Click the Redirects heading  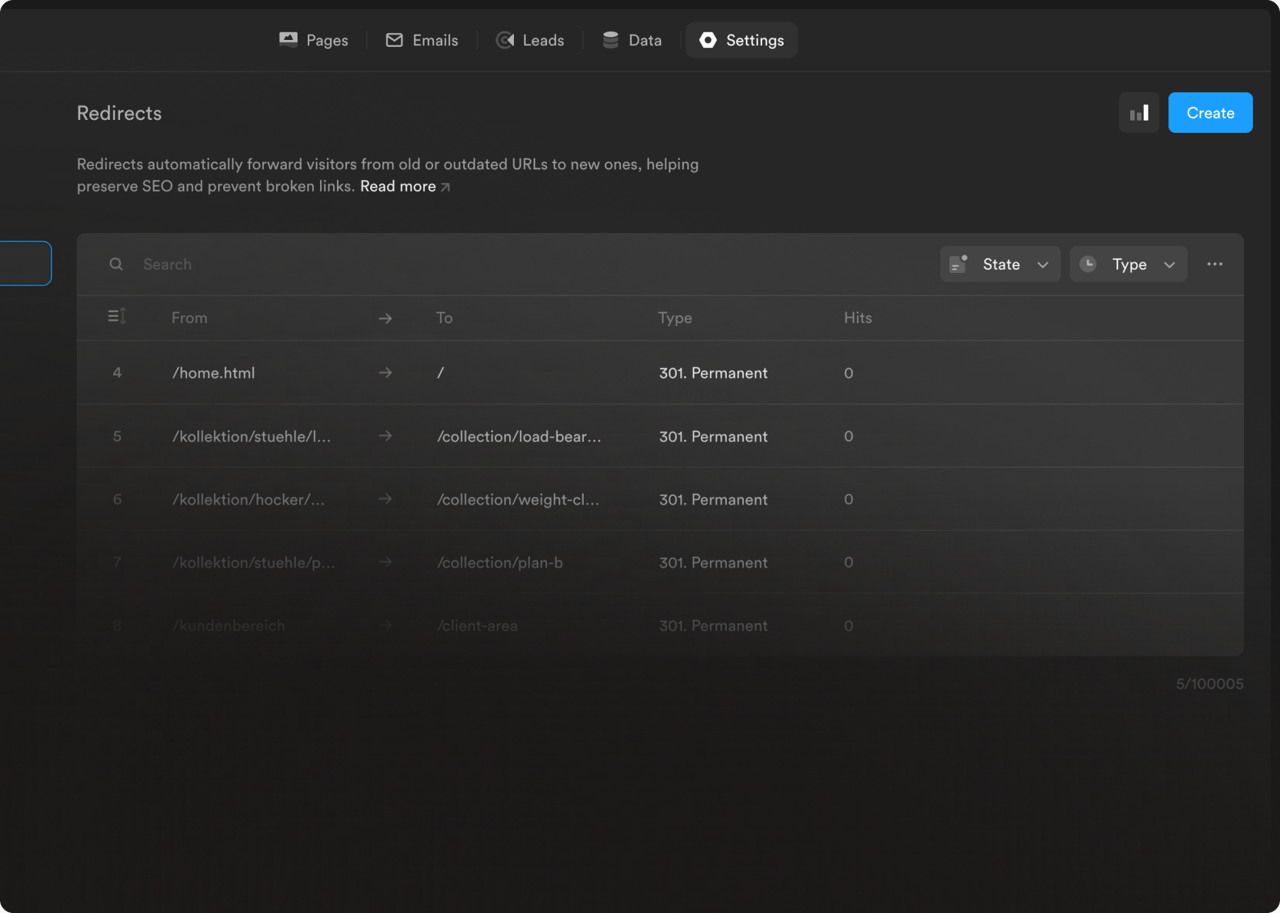pyautogui.click(x=119, y=113)
